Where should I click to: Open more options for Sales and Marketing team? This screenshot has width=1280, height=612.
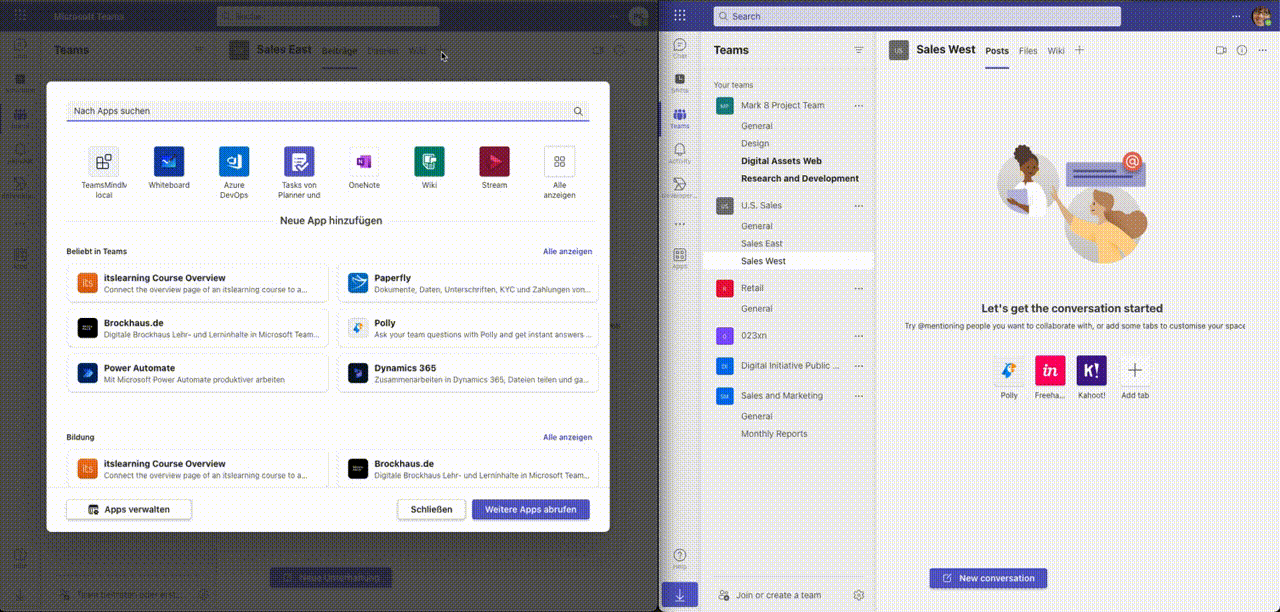[x=858, y=396]
